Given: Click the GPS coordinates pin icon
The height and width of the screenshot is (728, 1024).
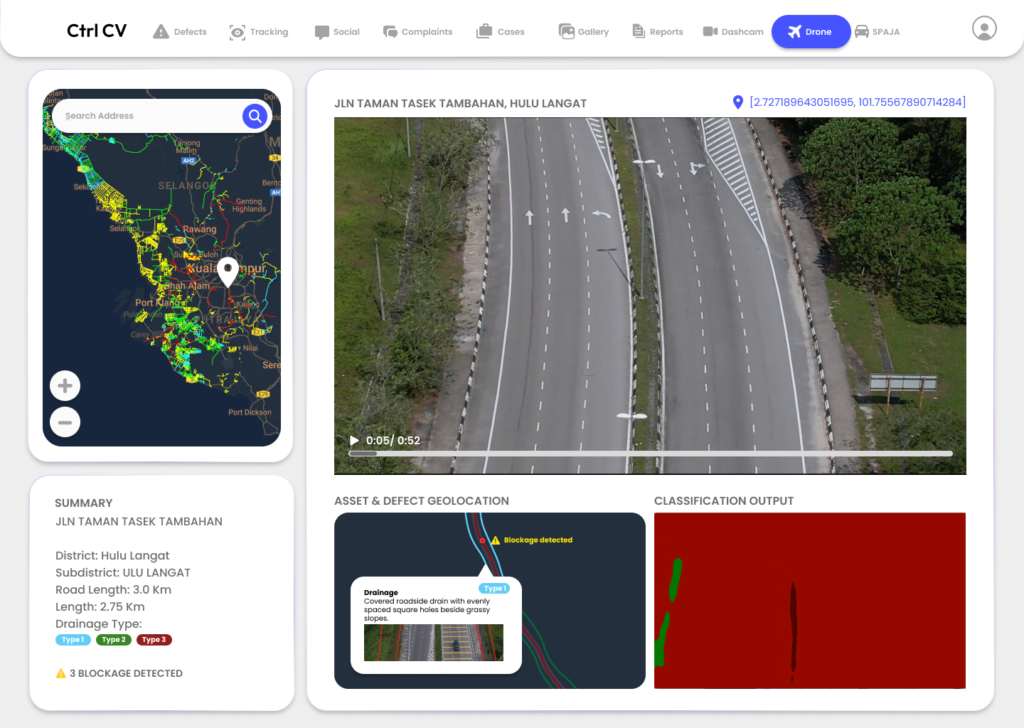Looking at the screenshot, I should 738,102.
